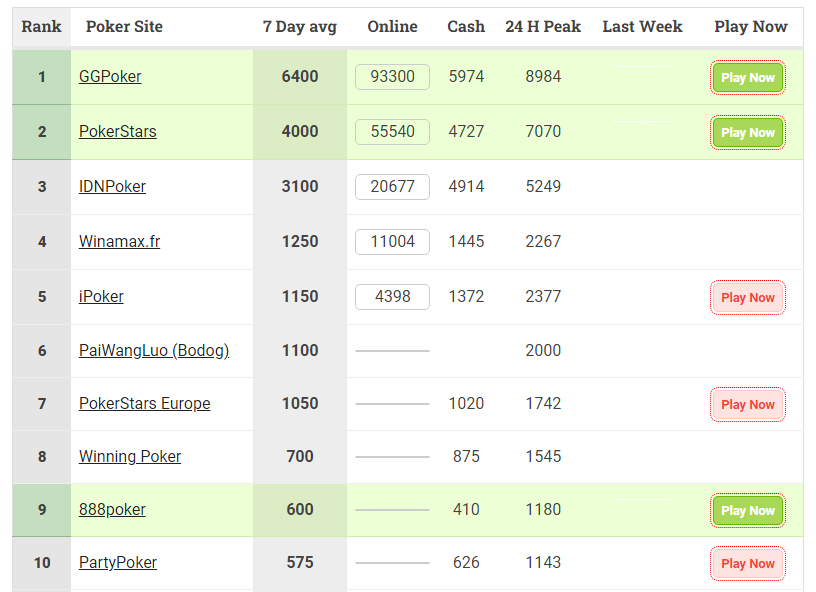The height and width of the screenshot is (592, 816).
Task: Open the PokerStars site link
Action: pyautogui.click(x=118, y=132)
